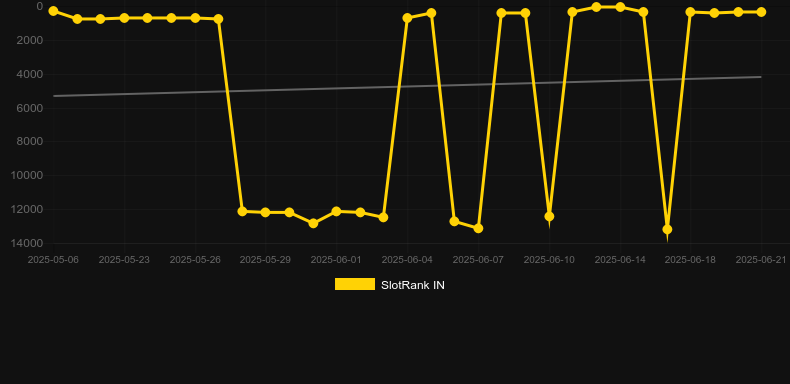Click the 10000 y-axis label
This screenshot has width=790, height=384.
tap(30, 175)
